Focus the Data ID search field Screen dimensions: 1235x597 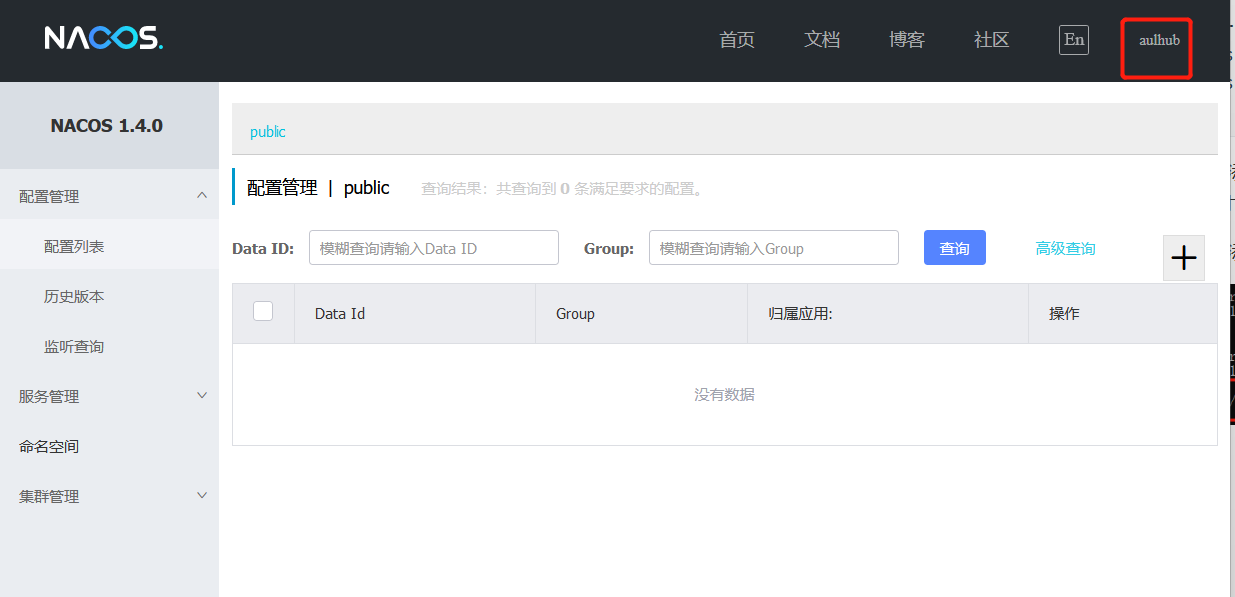pyautogui.click(x=434, y=248)
